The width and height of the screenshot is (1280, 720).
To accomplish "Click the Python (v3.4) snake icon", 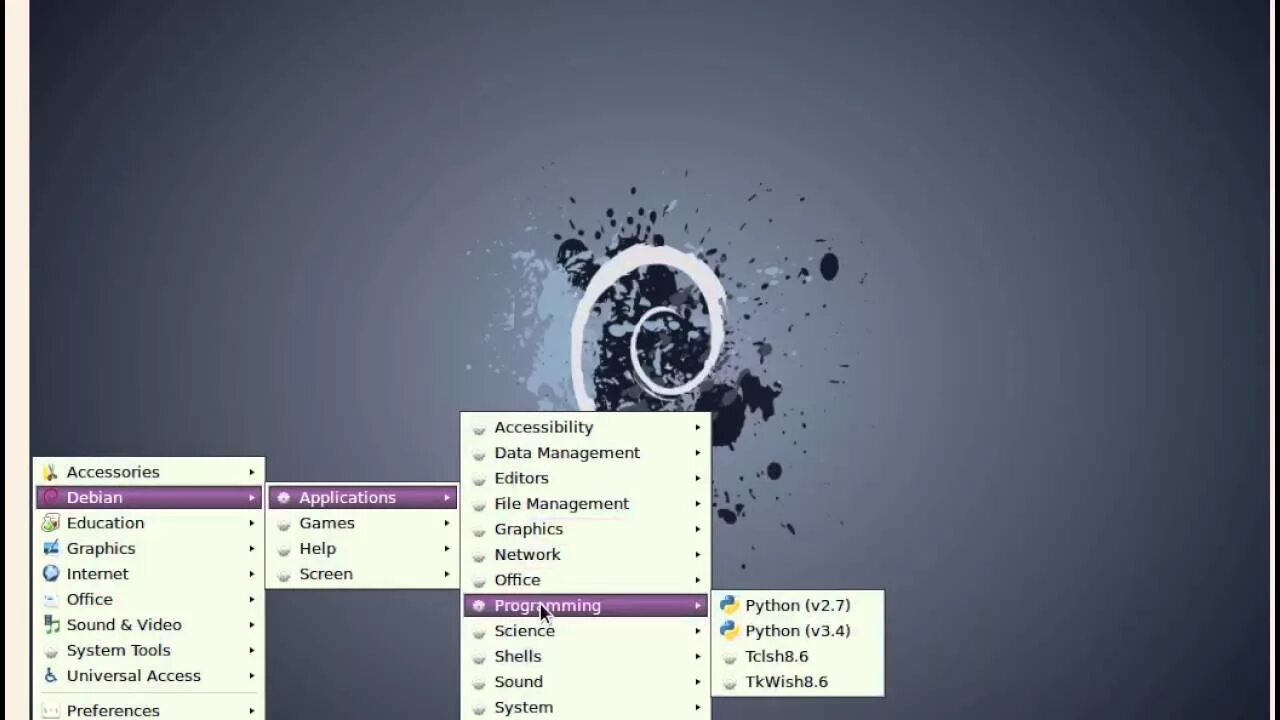I will click(x=729, y=631).
